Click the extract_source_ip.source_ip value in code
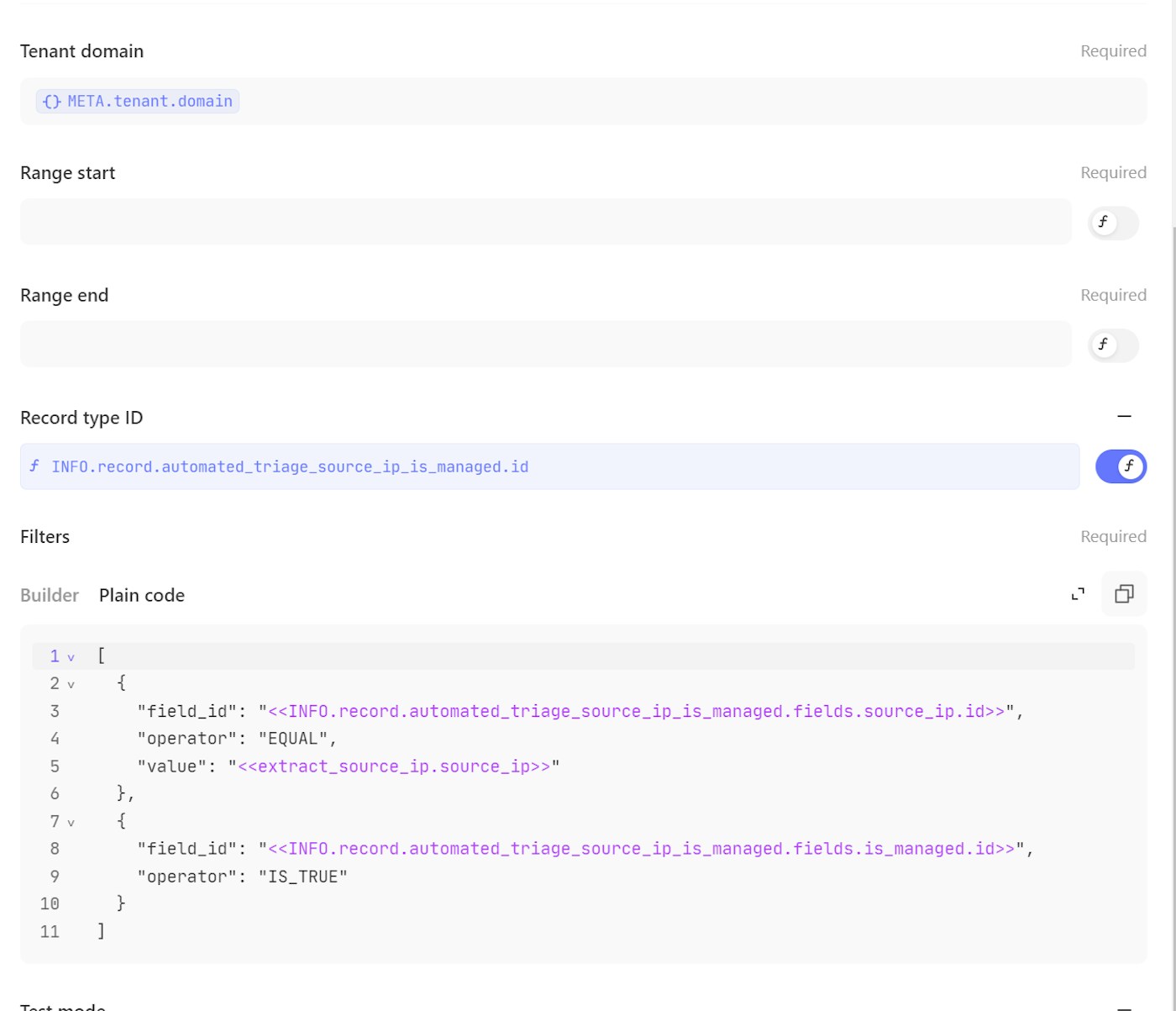 point(394,766)
